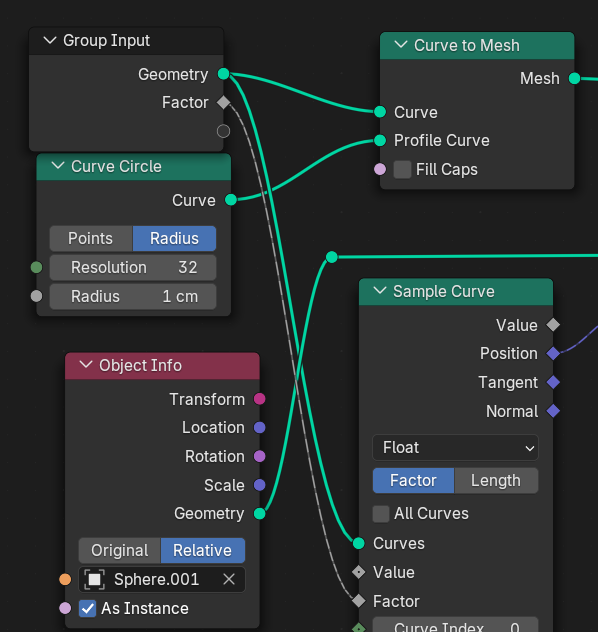Click Curve Circle Curve output socket
Screen dimensions: 598x632
pos(231,200)
